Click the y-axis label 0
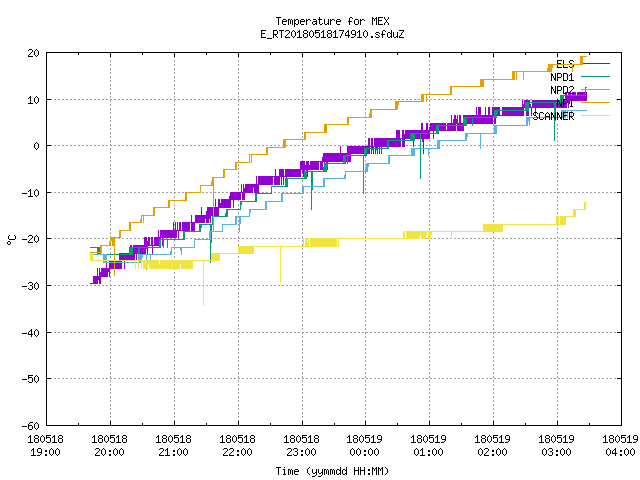Viewport: 640px width, 480px height. pyautogui.click(x=37, y=146)
